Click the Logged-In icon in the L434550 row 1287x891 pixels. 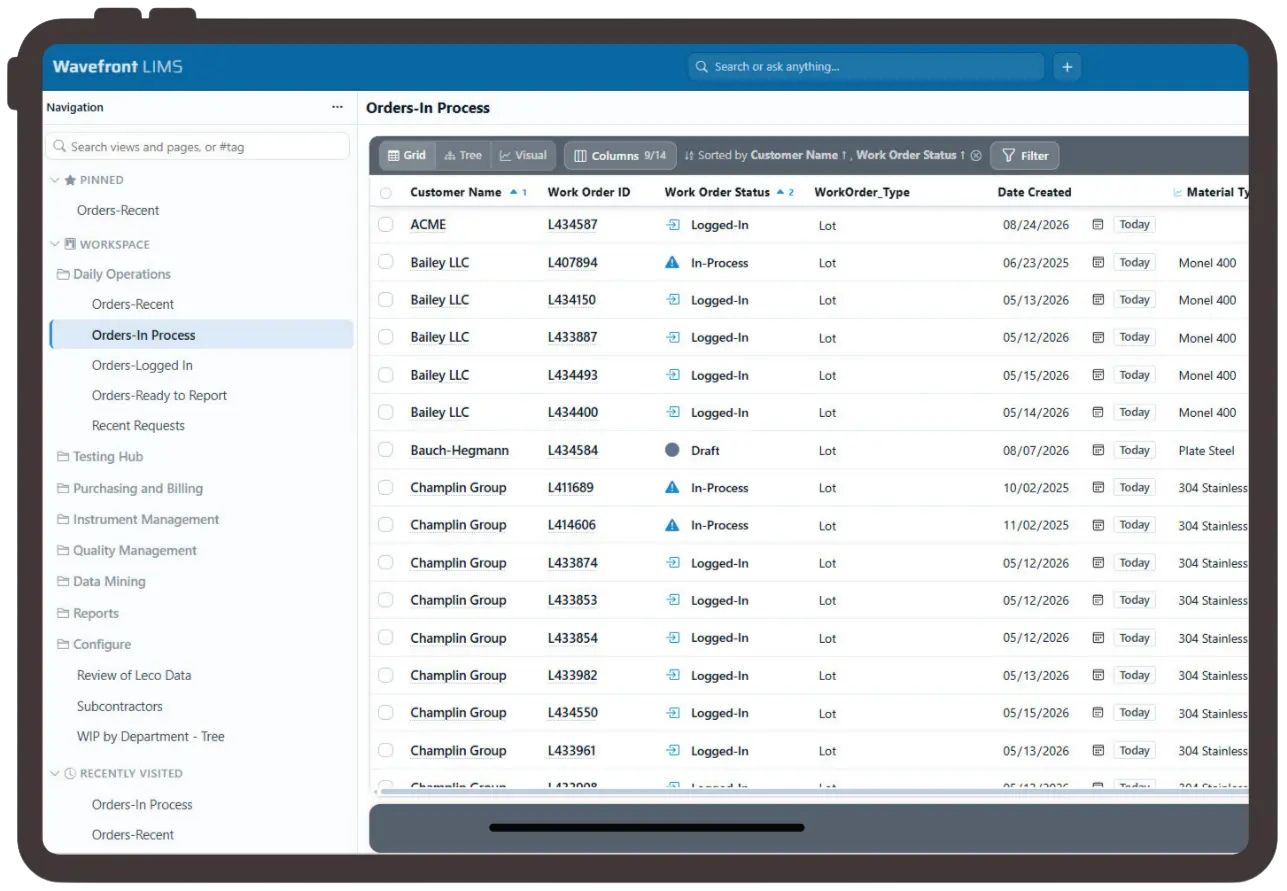click(673, 713)
